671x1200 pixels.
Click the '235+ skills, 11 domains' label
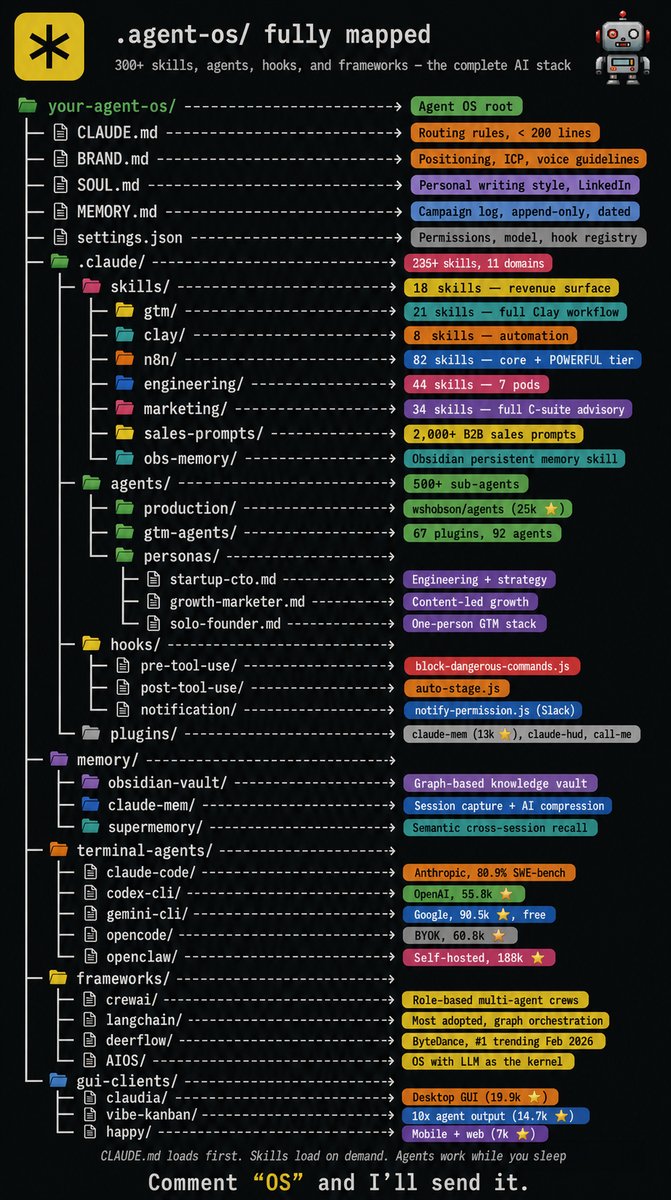pos(478,263)
